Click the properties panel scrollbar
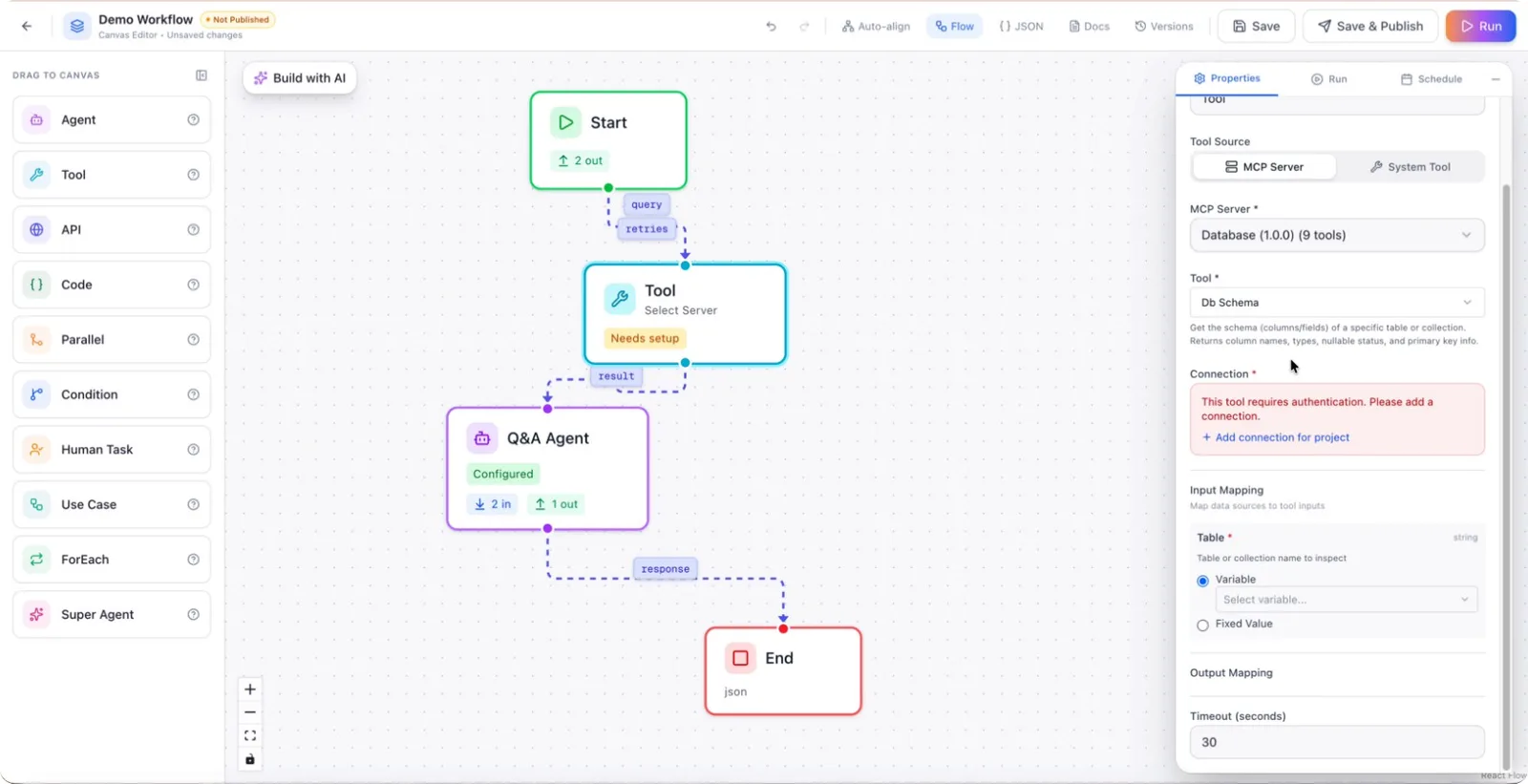1528x784 pixels. tap(1506, 476)
